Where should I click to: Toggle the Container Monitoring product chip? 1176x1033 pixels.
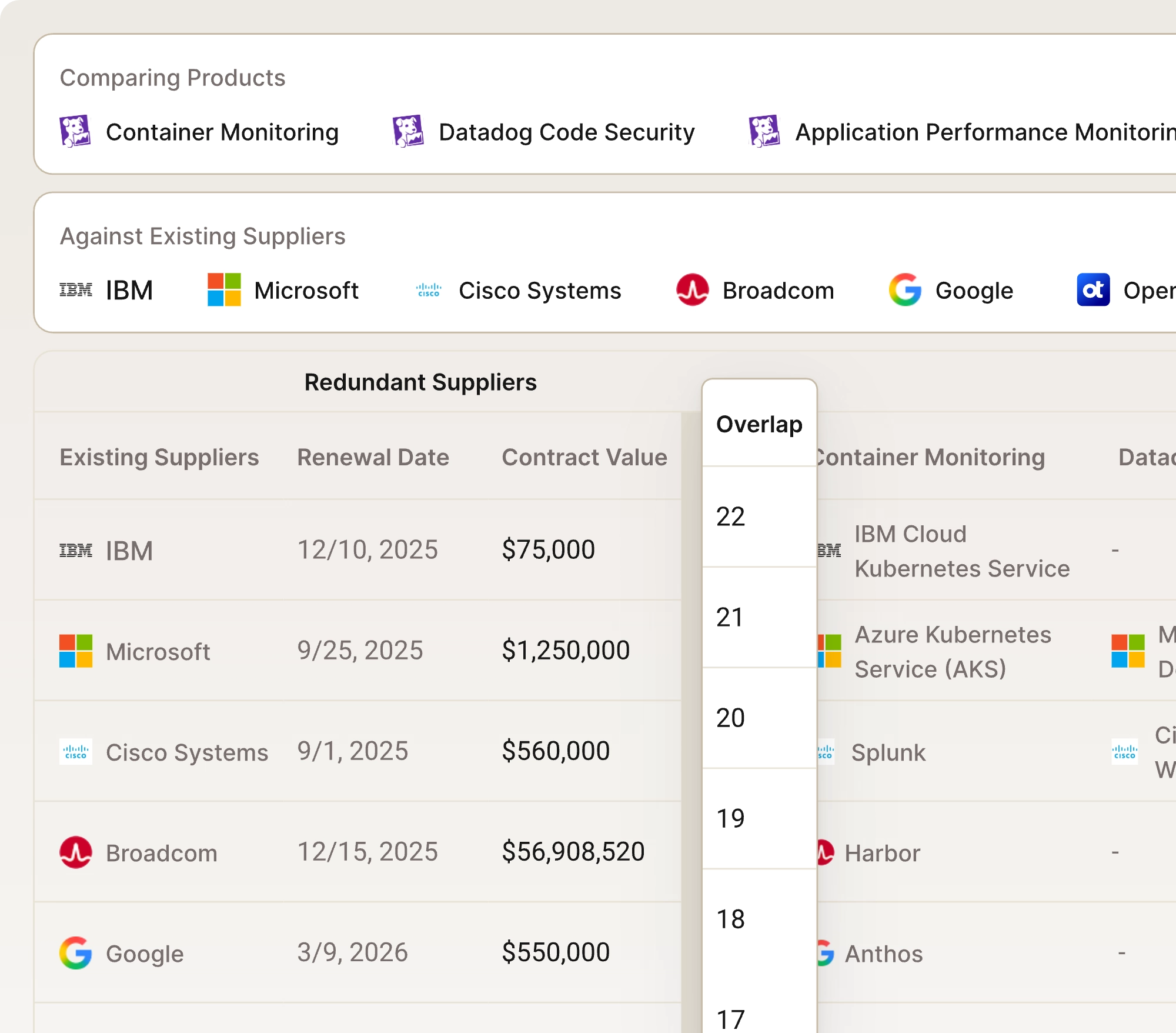click(x=222, y=132)
